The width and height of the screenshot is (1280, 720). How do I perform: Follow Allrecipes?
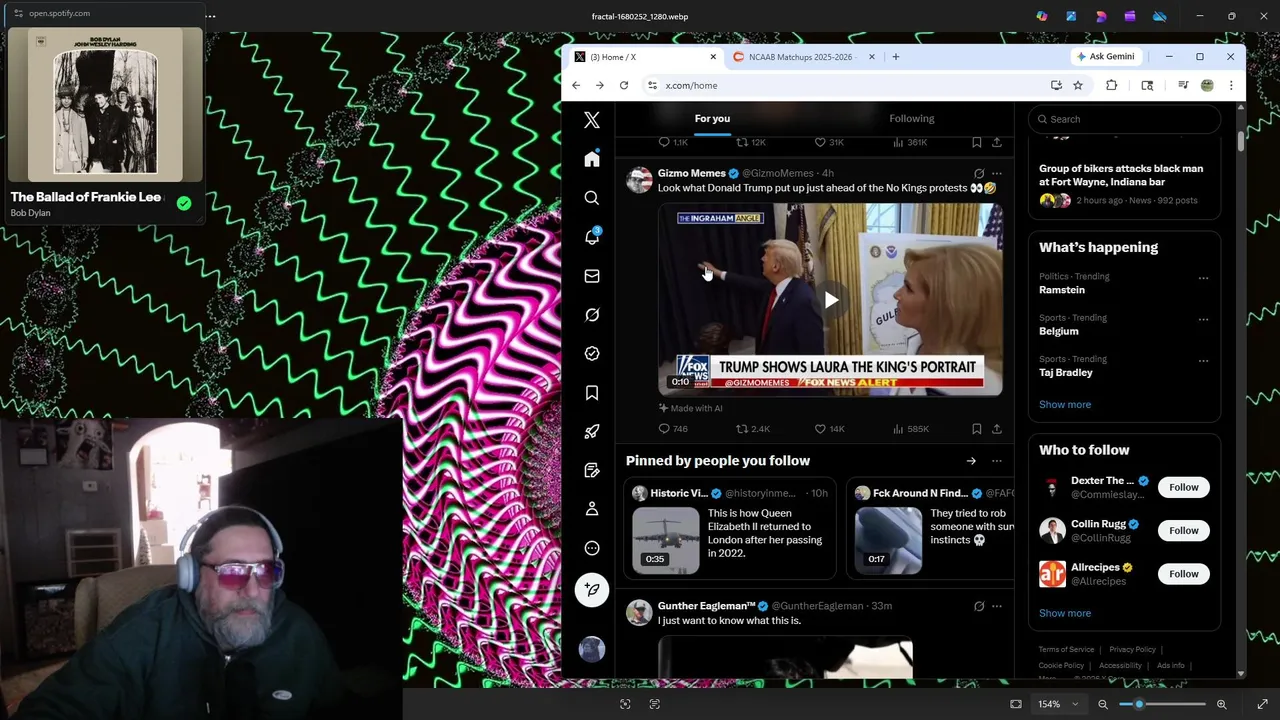(1184, 573)
